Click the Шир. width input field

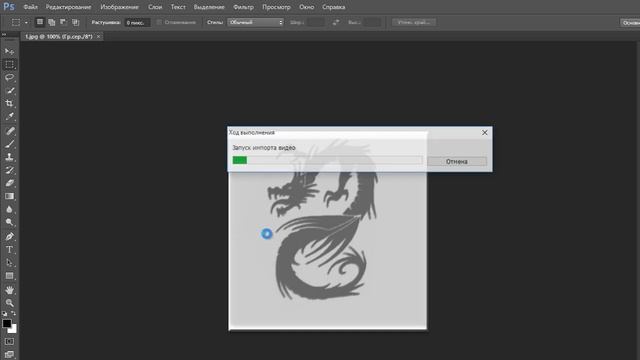316,22
